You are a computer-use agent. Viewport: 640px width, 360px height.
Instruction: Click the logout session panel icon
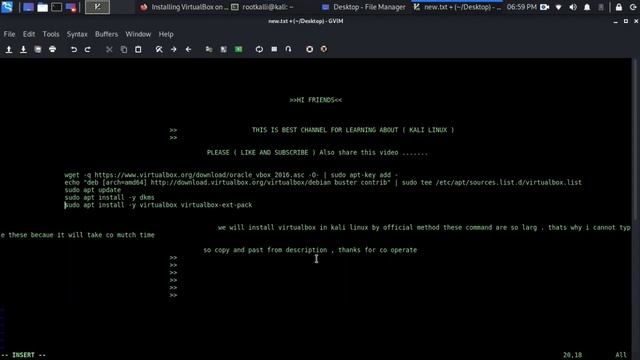[633, 7]
